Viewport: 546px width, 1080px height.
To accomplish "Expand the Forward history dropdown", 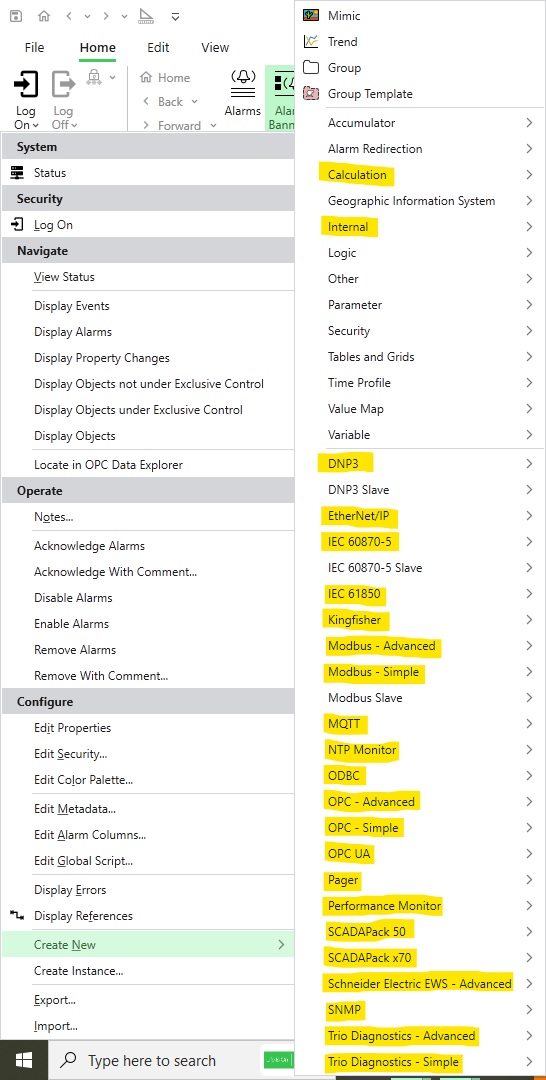I will (x=213, y=125).
